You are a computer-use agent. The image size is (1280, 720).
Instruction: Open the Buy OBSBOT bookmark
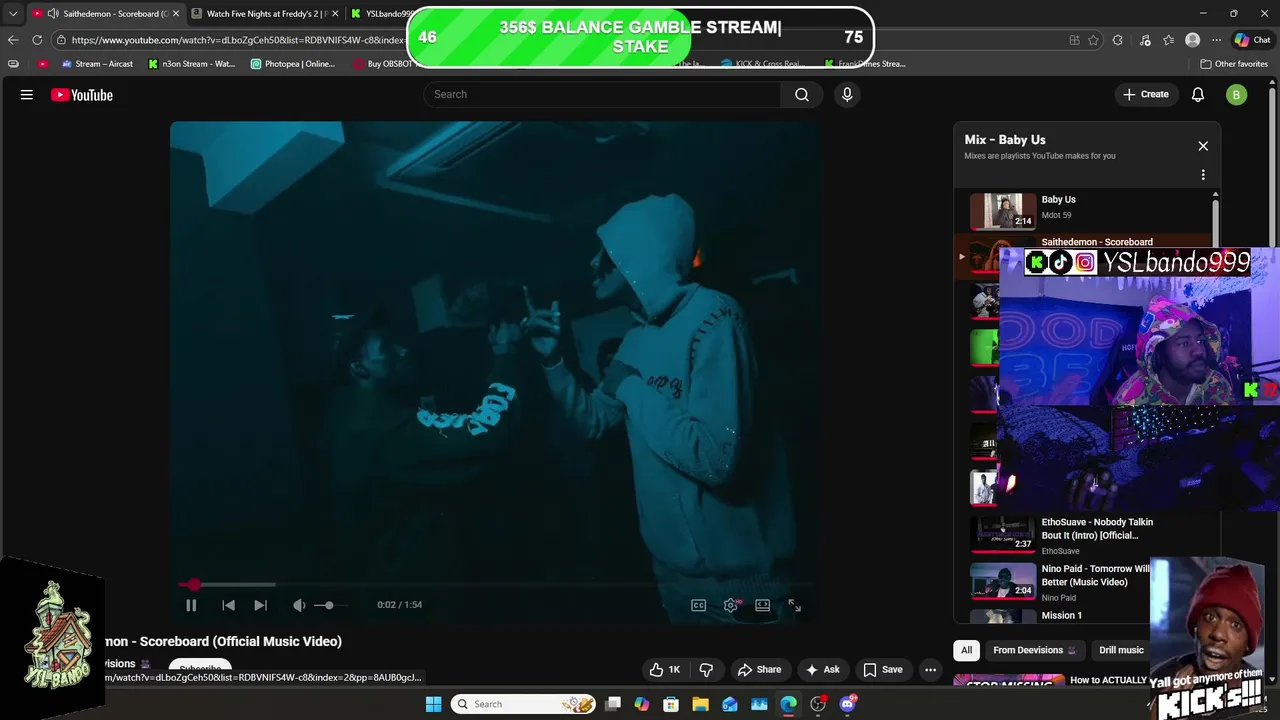[383, 64]
